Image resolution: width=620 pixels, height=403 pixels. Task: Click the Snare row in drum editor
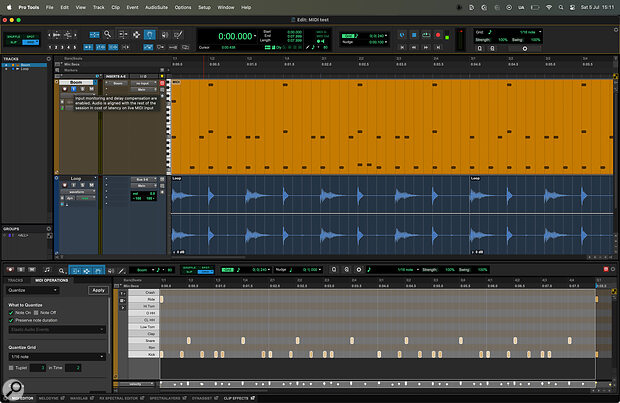[144, 341]
